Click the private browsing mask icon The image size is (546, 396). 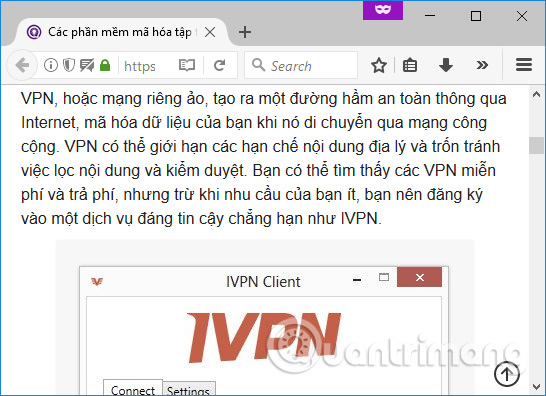click(x=383, y=10)
